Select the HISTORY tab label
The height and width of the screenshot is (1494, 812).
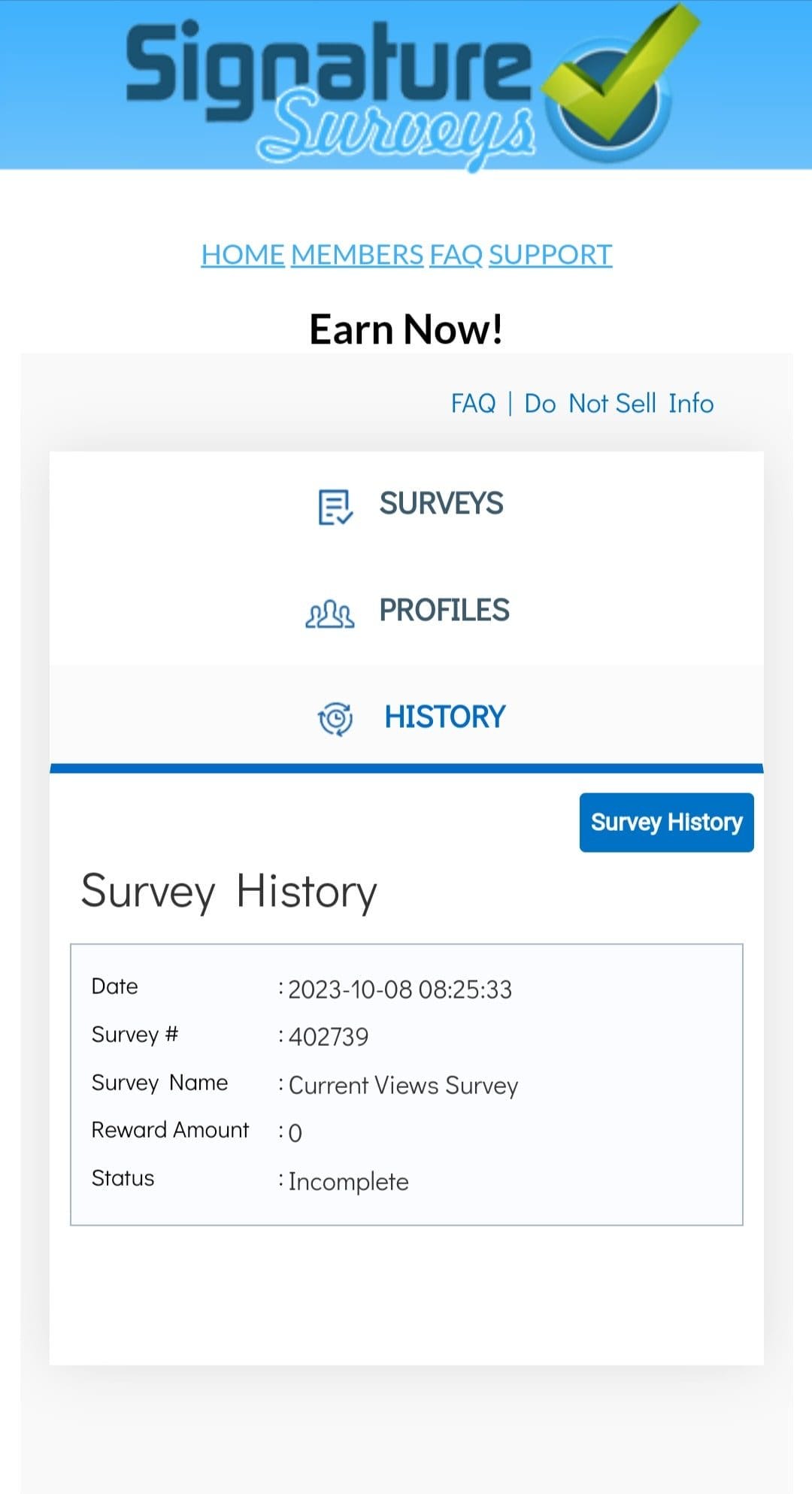click(x=444, y=717)
